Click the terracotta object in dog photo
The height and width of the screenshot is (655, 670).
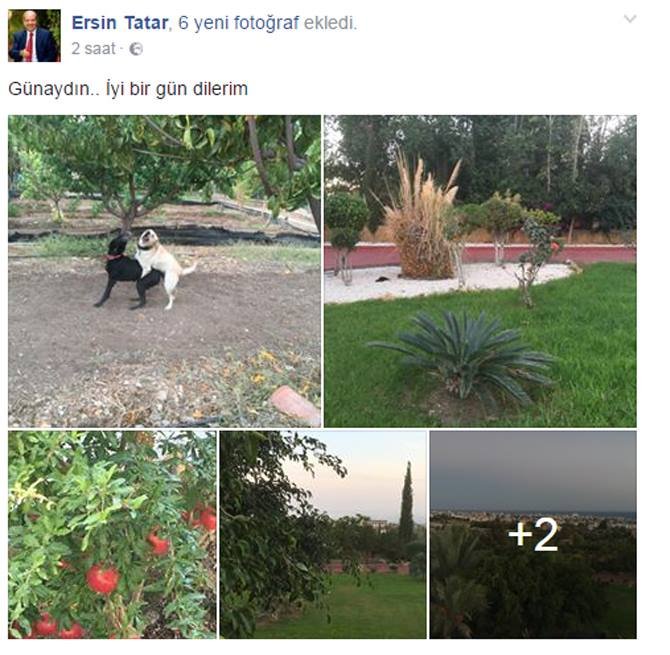295,404
